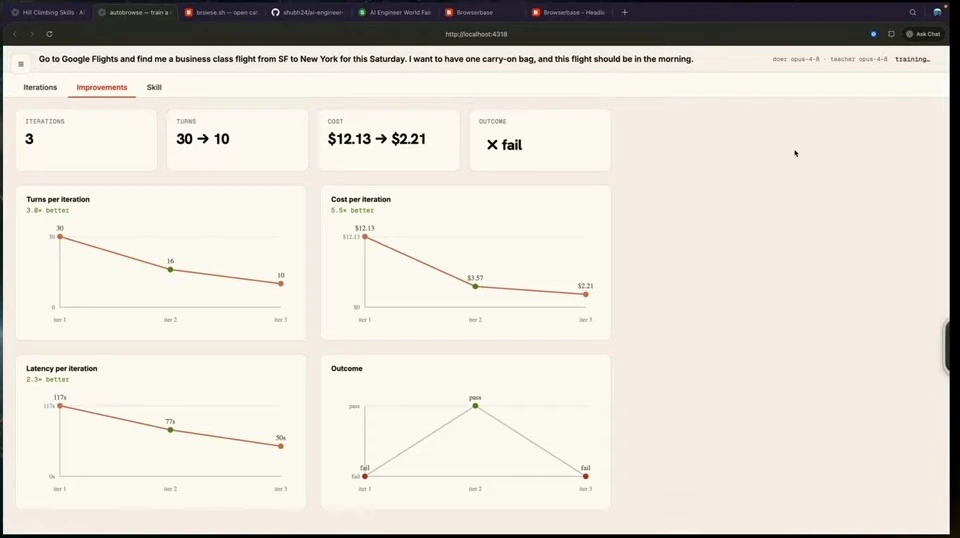Click the fail outcome point at iter 3
The height and width of the screenshot is (538, 960).
tap(586, 476)
